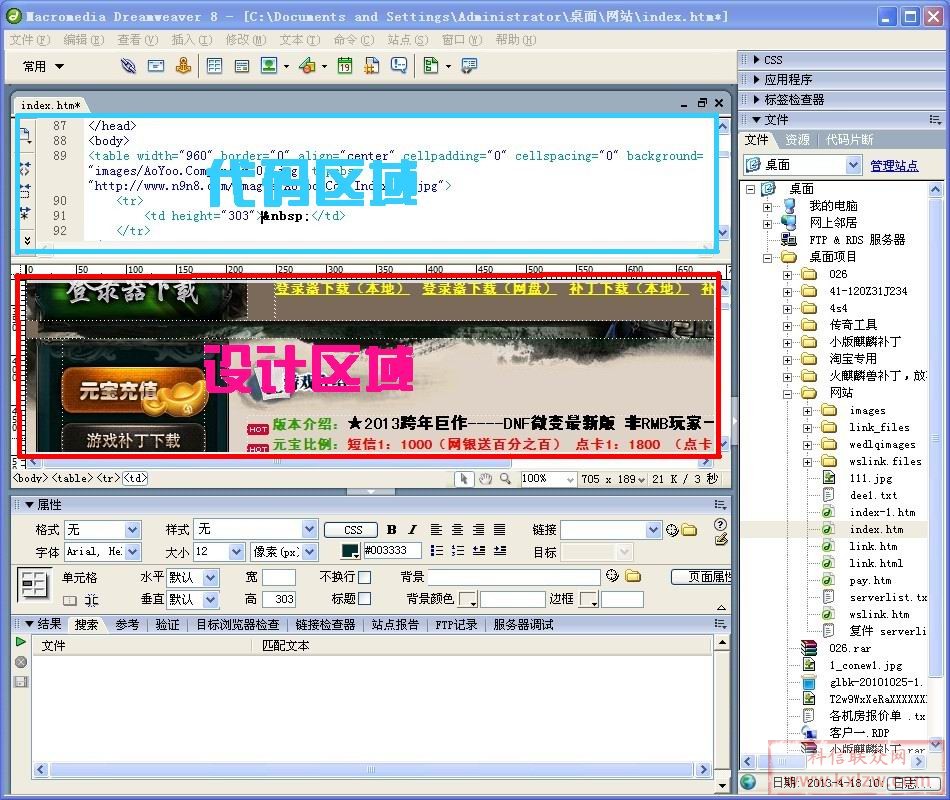This screenshot has width=950, height=800.
Task: Click the Bold formatting button
Action: [391, 530]
